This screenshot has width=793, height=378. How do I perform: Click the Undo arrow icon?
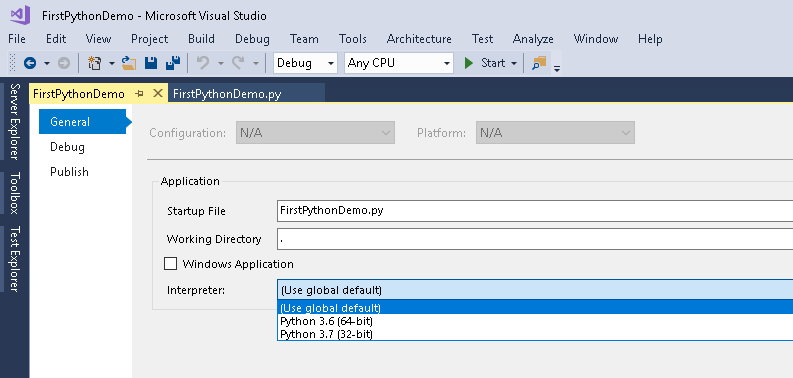[203, 63]
